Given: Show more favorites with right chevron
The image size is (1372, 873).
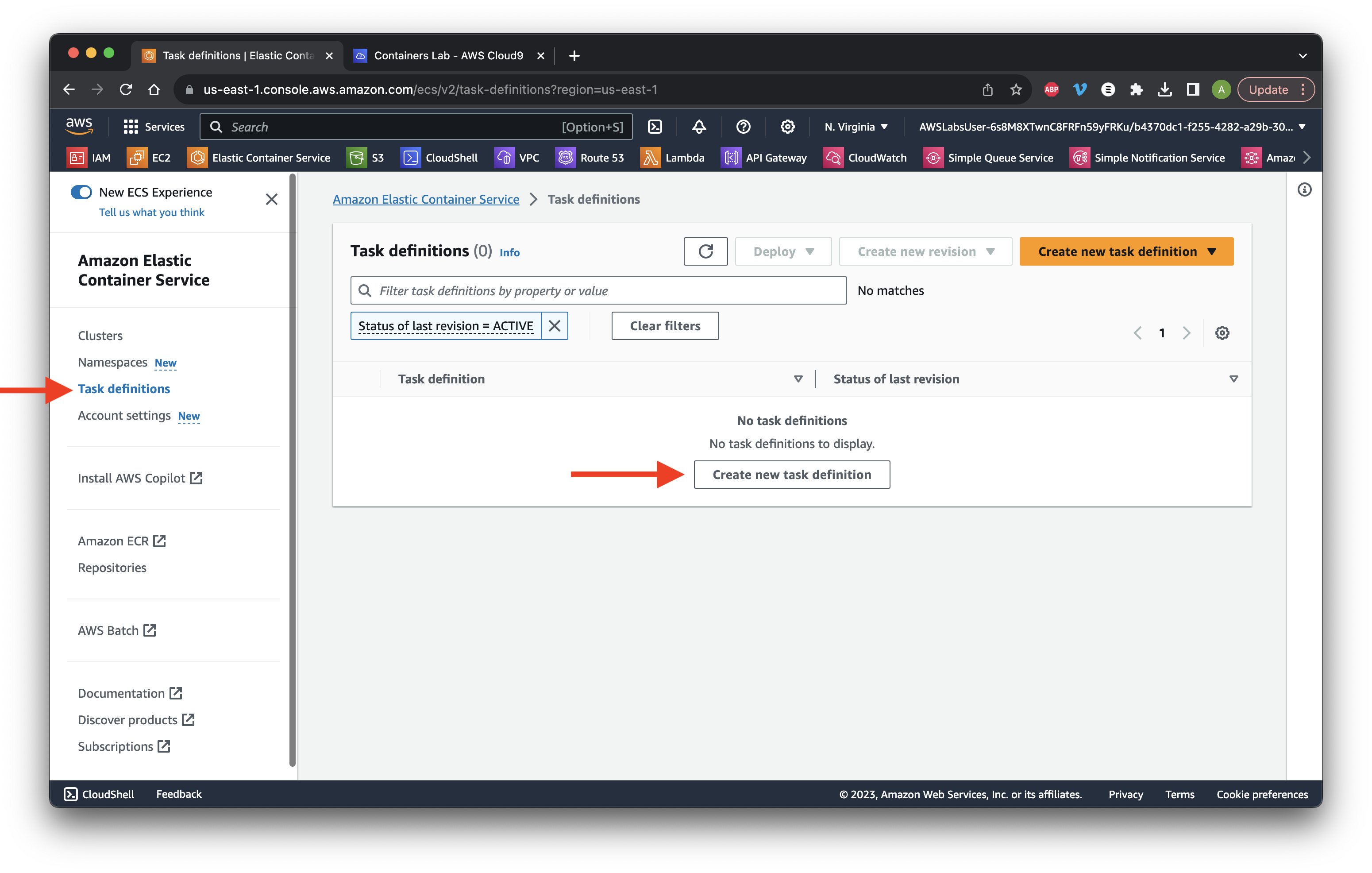Looking at the screenshot, I should click(1306, 158).
